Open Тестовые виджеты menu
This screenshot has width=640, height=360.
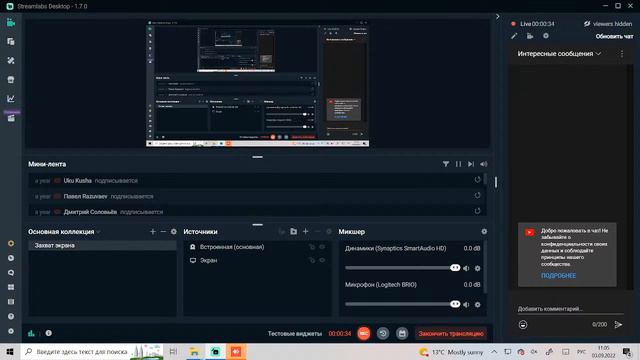coord(295,333)
